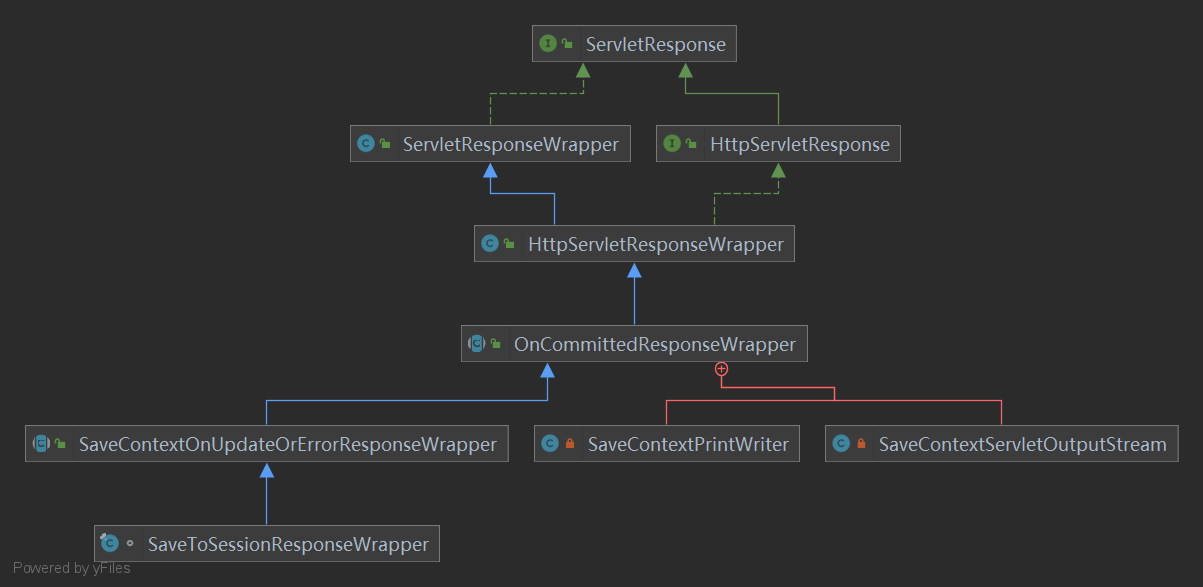Select the SaveContextServletOutputStream class node

point(1001,444)
